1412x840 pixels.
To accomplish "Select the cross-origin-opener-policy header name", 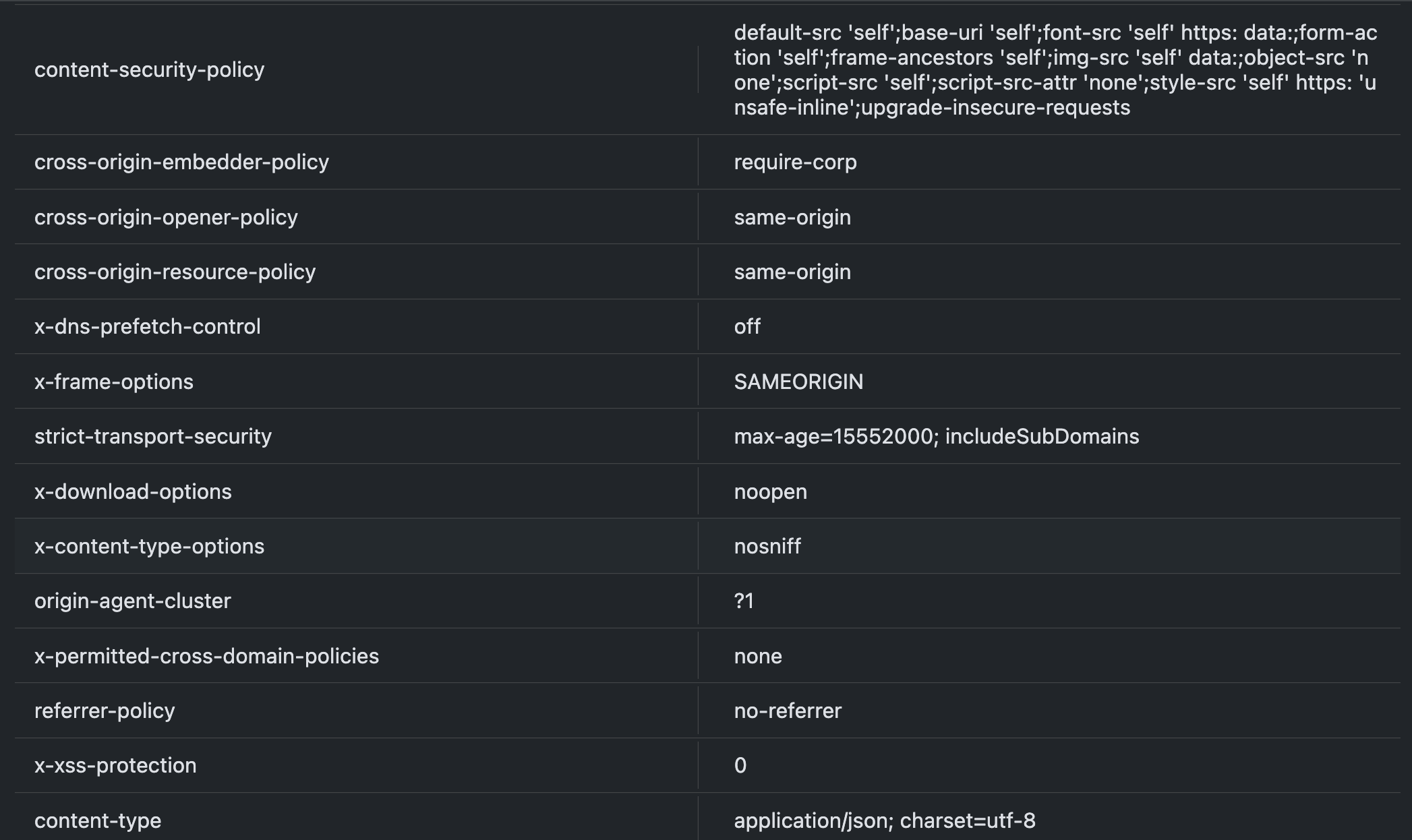I will click(x=166, y=217).
